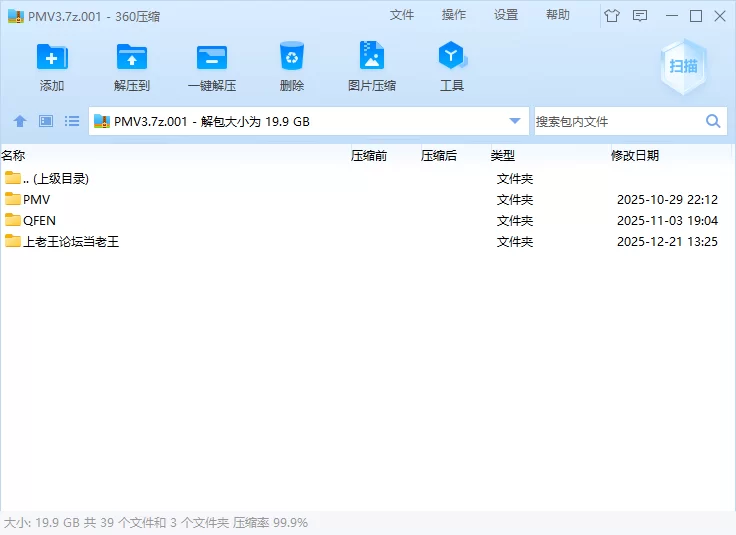Switch to thumbnail icon view mode
This screenshot has width=736, height=535.
click(x=46, y=121)
